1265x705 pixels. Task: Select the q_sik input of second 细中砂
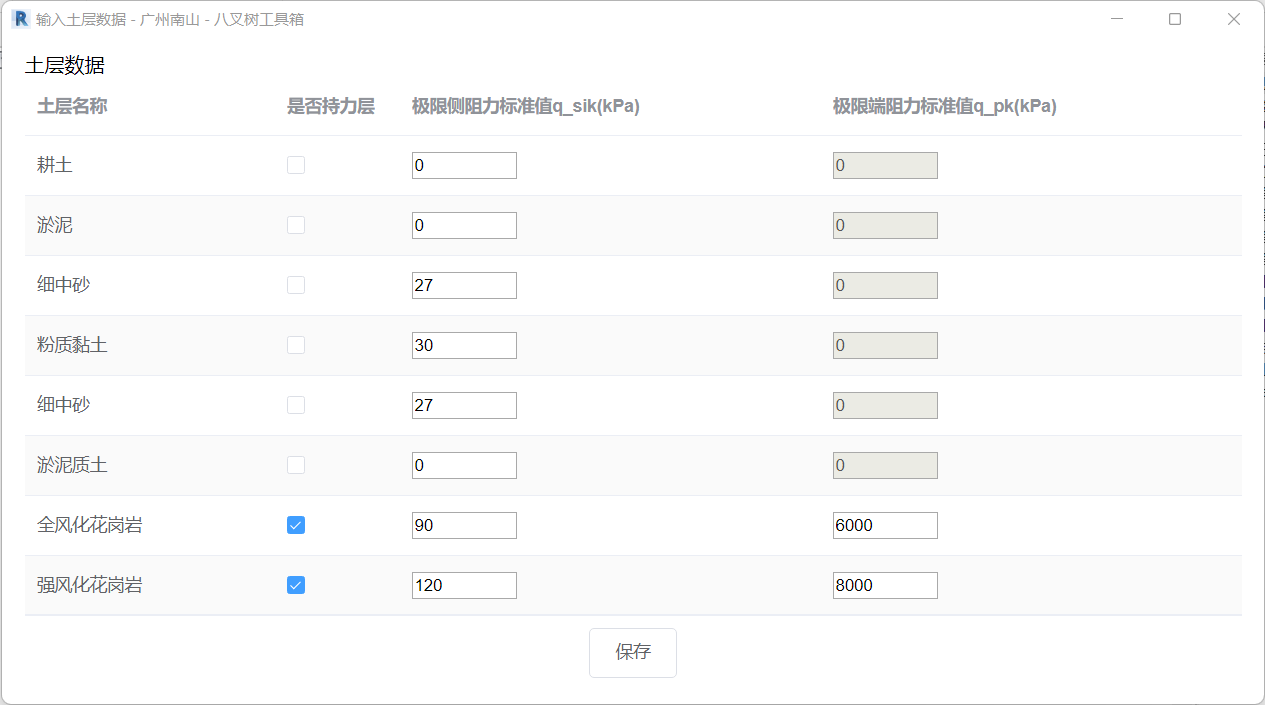click(x=464, y=405)
